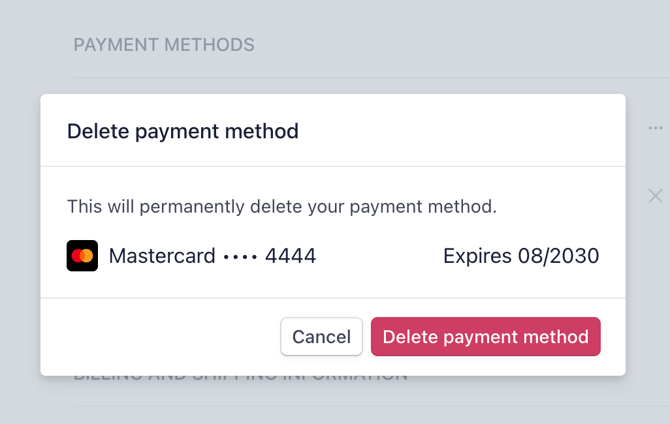Click the dialog footer area left of Cancel

pos(160,337)
